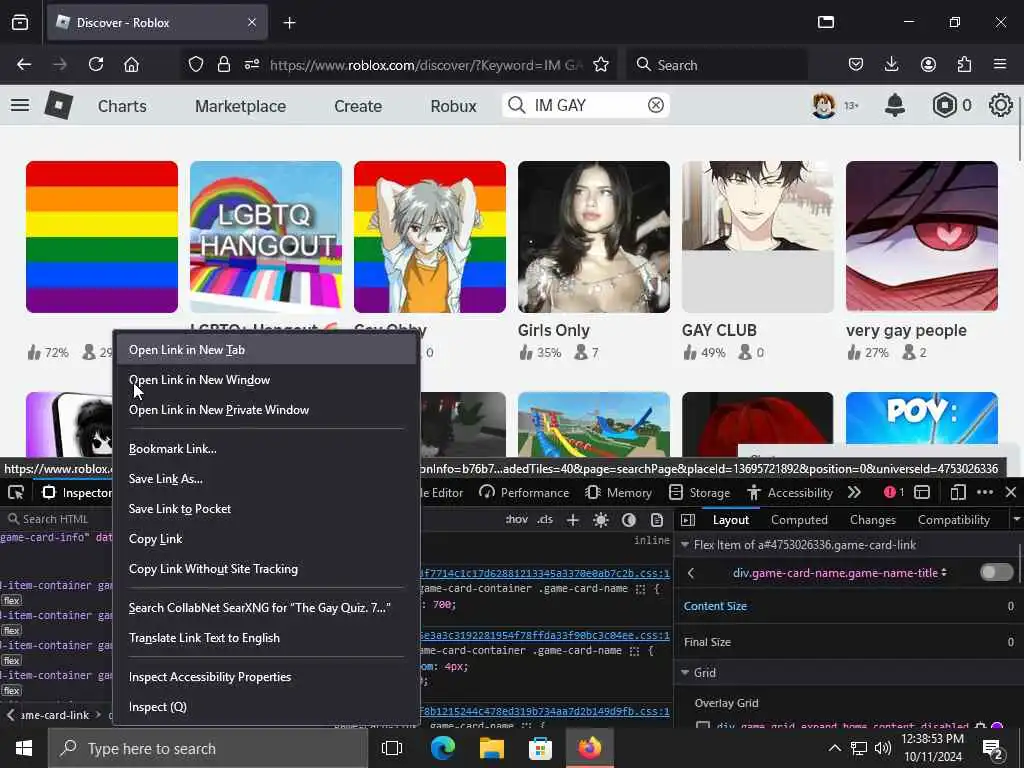Open the Roblox hamburger navigation menu

pyautogui.click(x=20, y=105)
